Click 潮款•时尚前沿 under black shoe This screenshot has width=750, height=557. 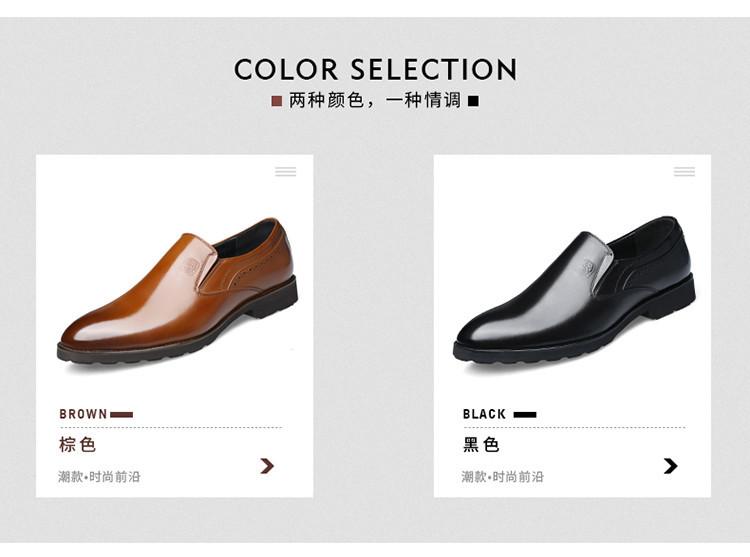(x=502, y=477)
